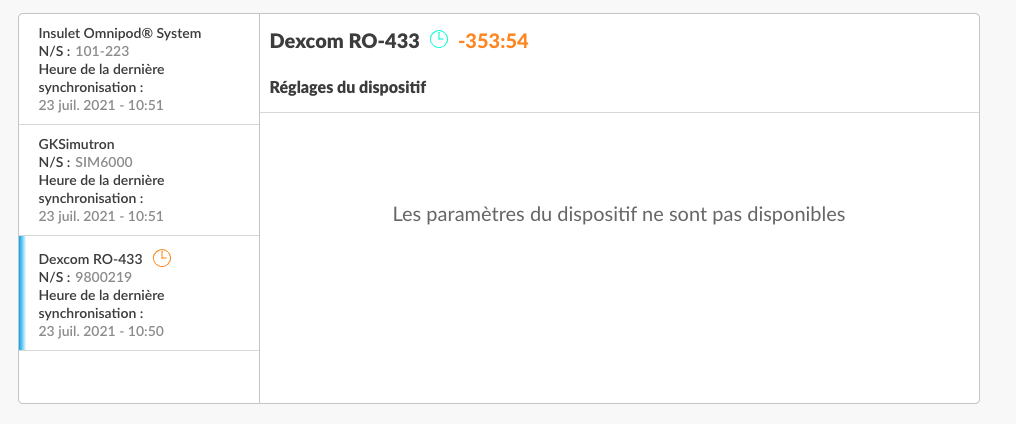Click the GKSimutron sync time 10:51
This screenshot has width=1016, height=424.
[x=101, y=216]
